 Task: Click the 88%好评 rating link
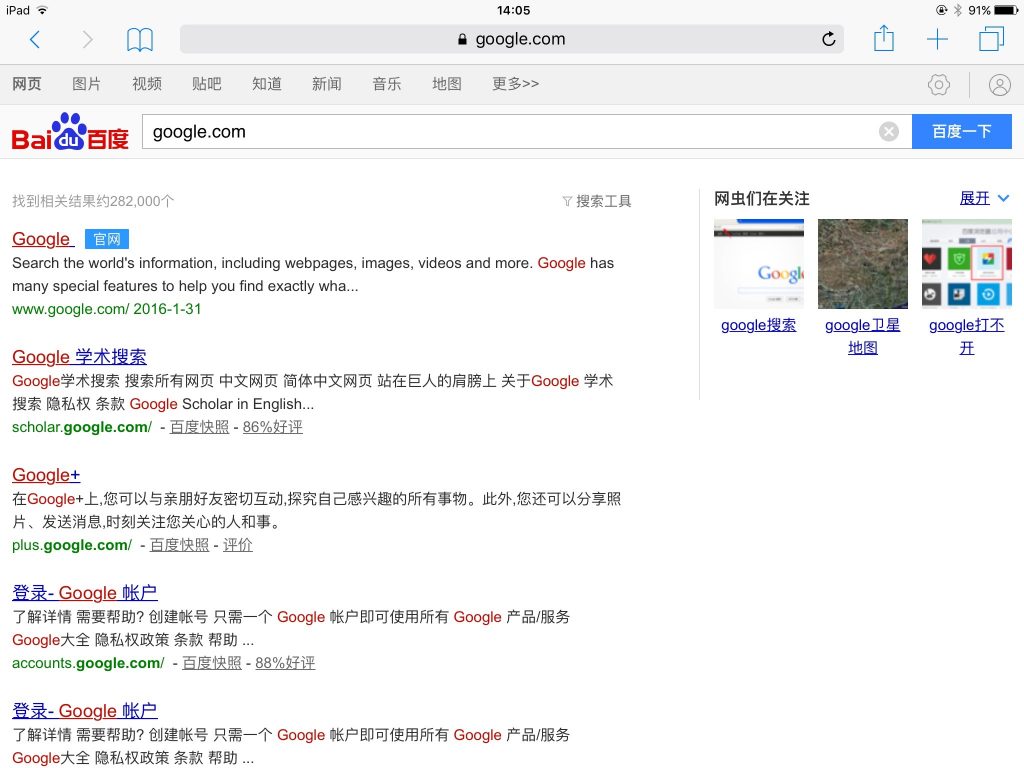click(285, 664)
